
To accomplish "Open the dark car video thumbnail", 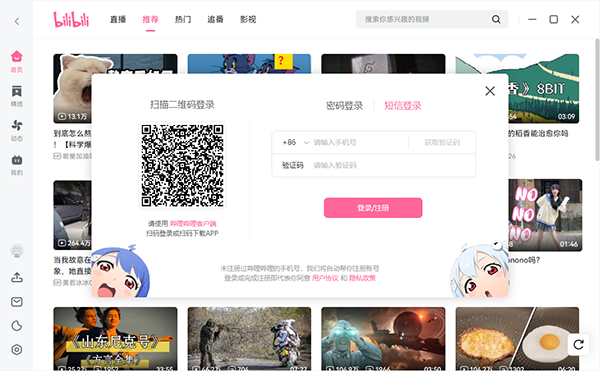I will [x=73, y=215].
